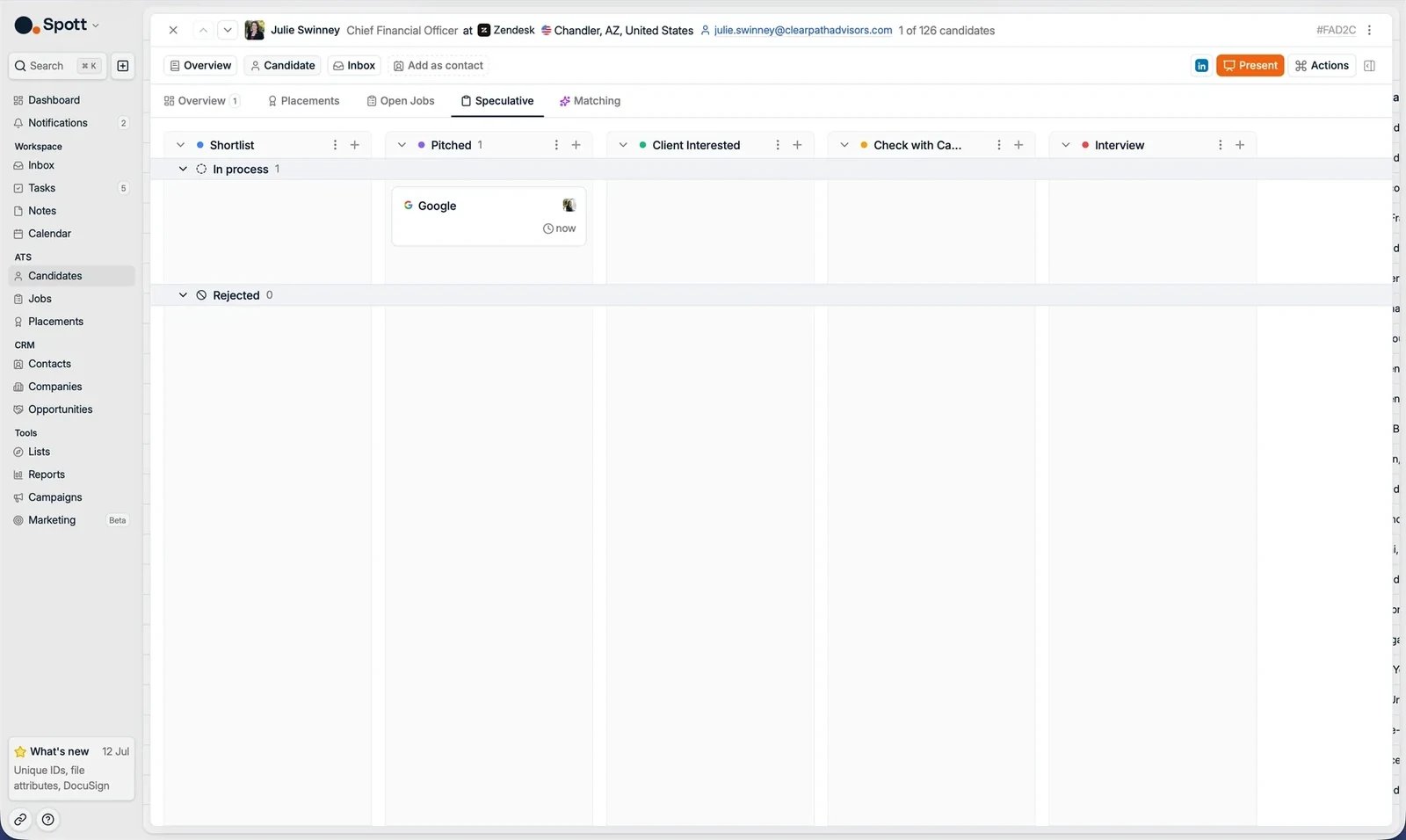Click the orange Present button

pos(1250,66)
